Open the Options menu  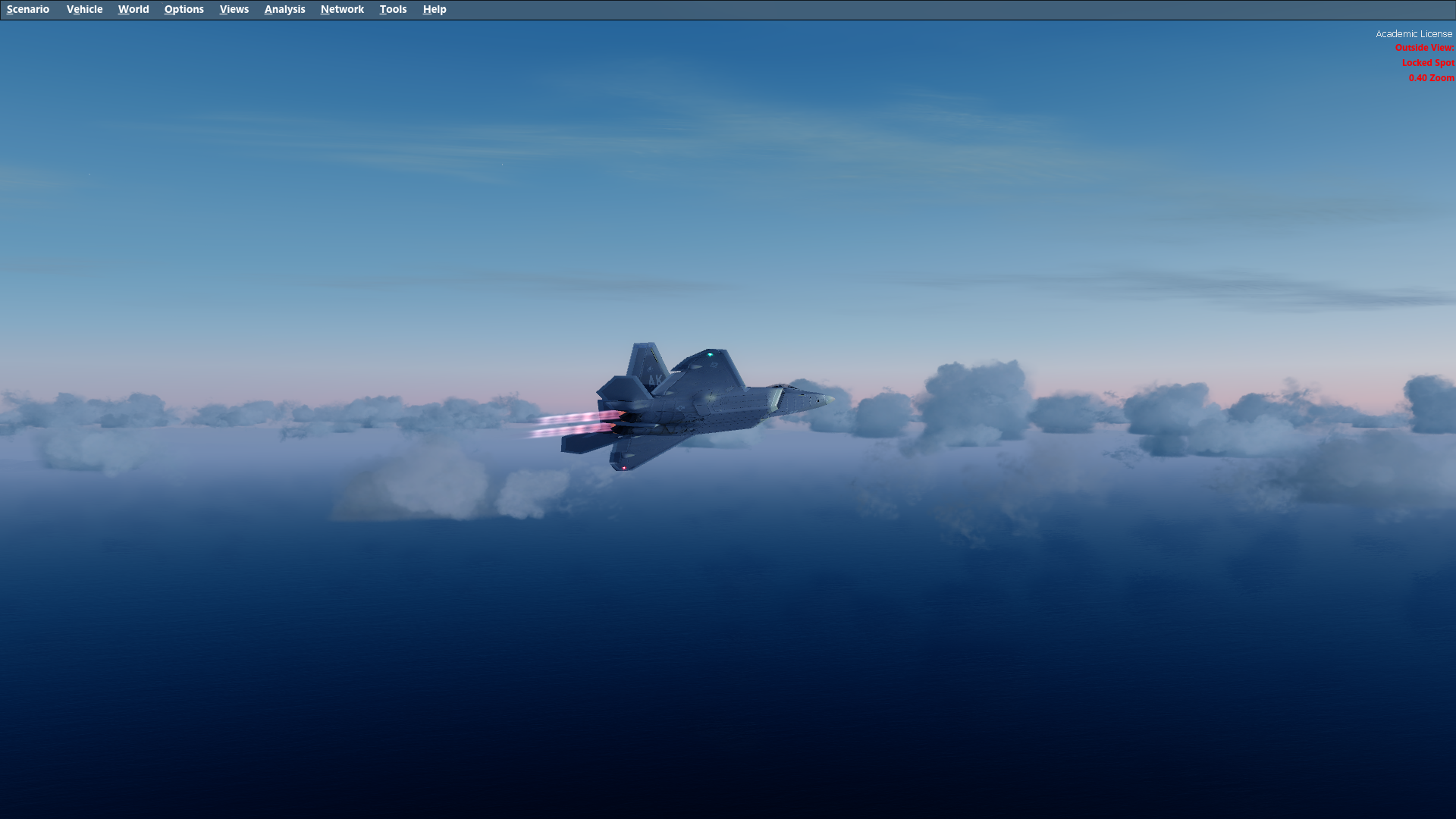tap(184, 9)
